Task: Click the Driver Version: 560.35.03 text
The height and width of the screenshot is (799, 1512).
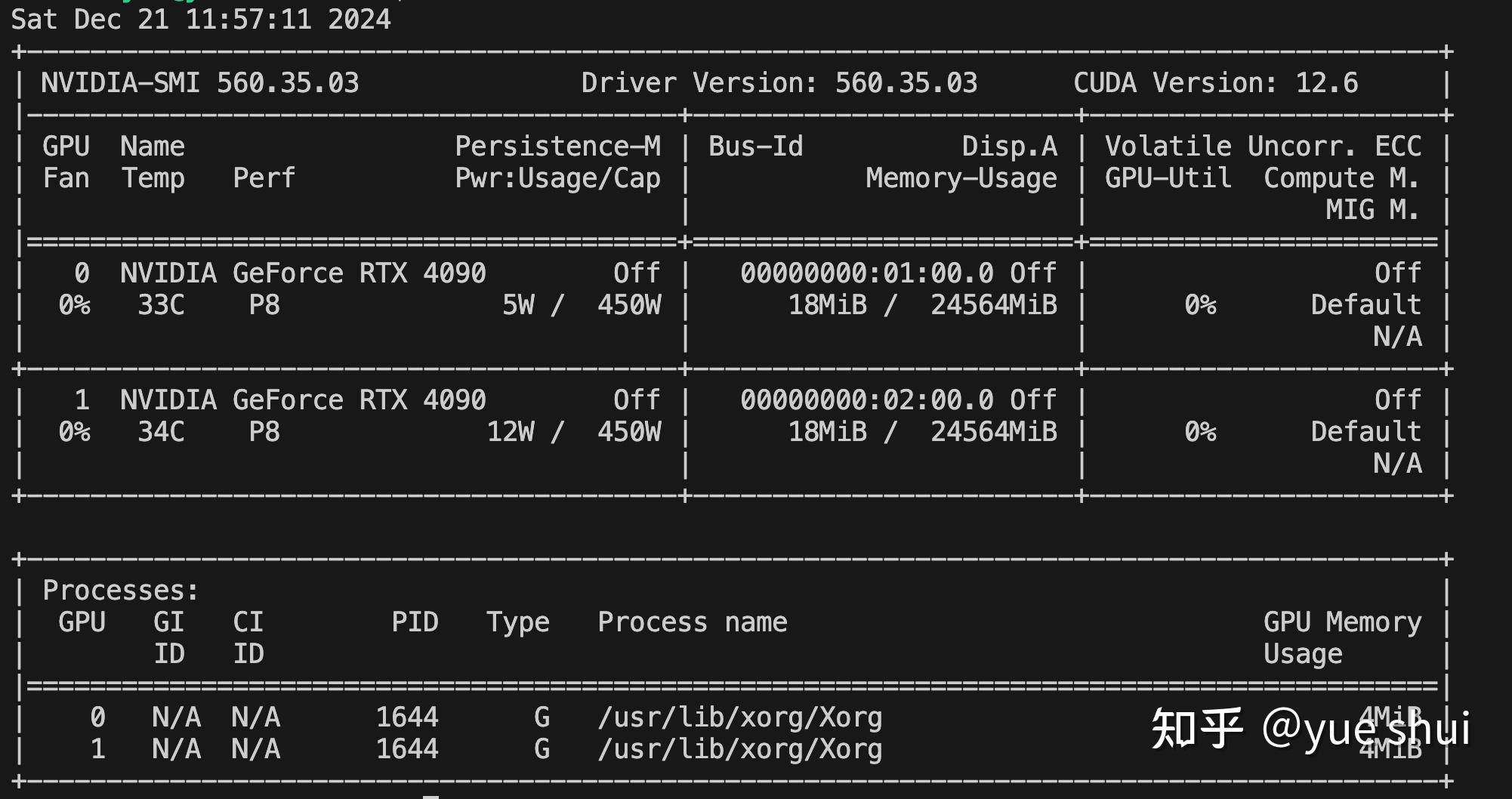Action: point(779,82)
